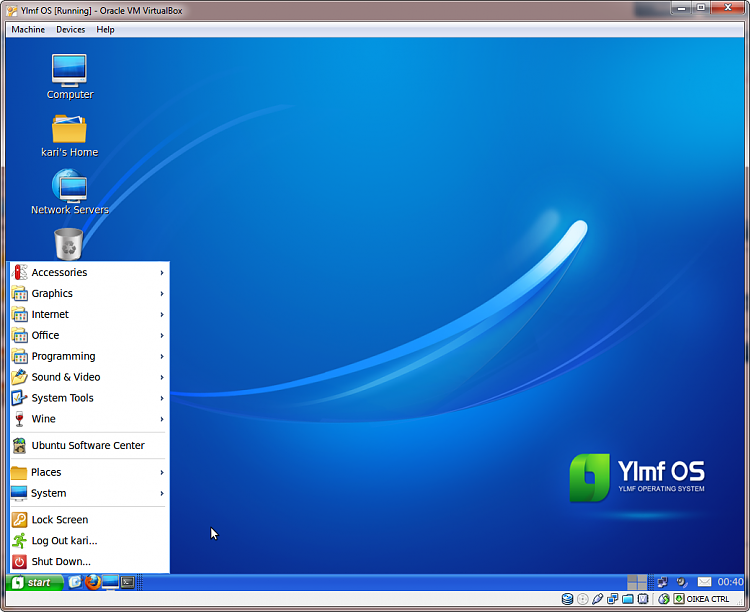The height and width of the screenshot is (612, 750).
Task: Click VirtualBox optical disc status icon
Action: [x=583, y=599]
